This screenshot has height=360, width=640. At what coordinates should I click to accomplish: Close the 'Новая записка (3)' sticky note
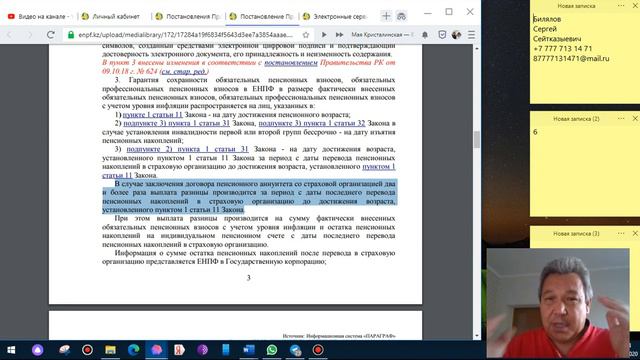[x=635, y=233]
